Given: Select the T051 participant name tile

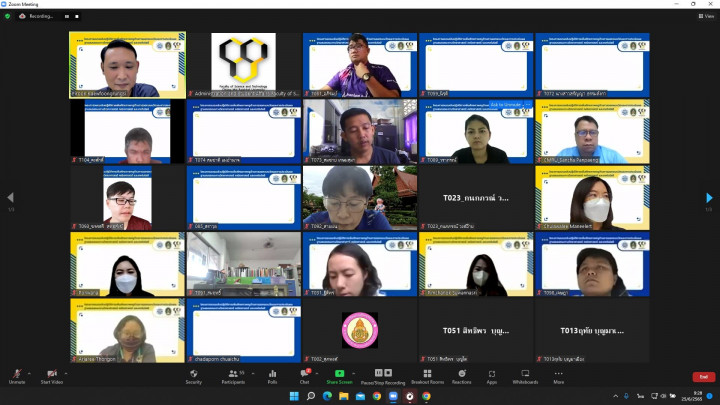Looking at the screenshot, I should 476,330.
